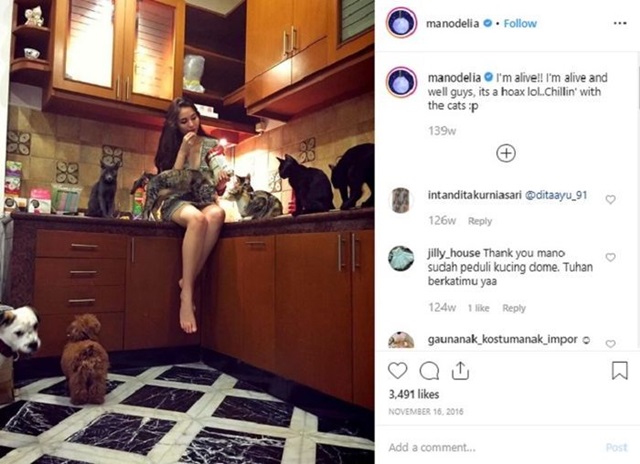
Task: Like the post with heart icon
Action: [397, 371]
